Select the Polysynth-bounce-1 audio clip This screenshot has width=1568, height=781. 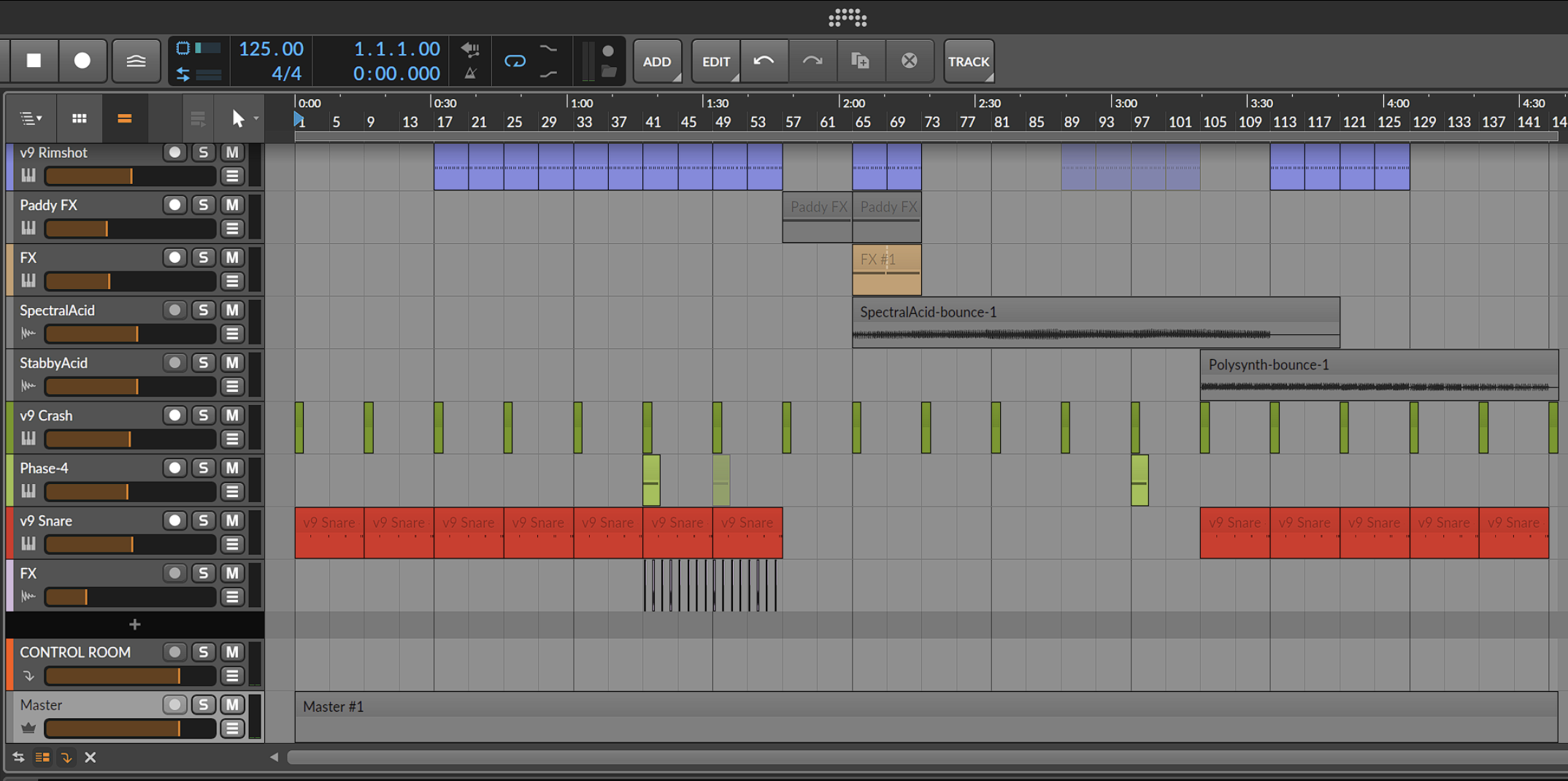tap(1379, 374)
